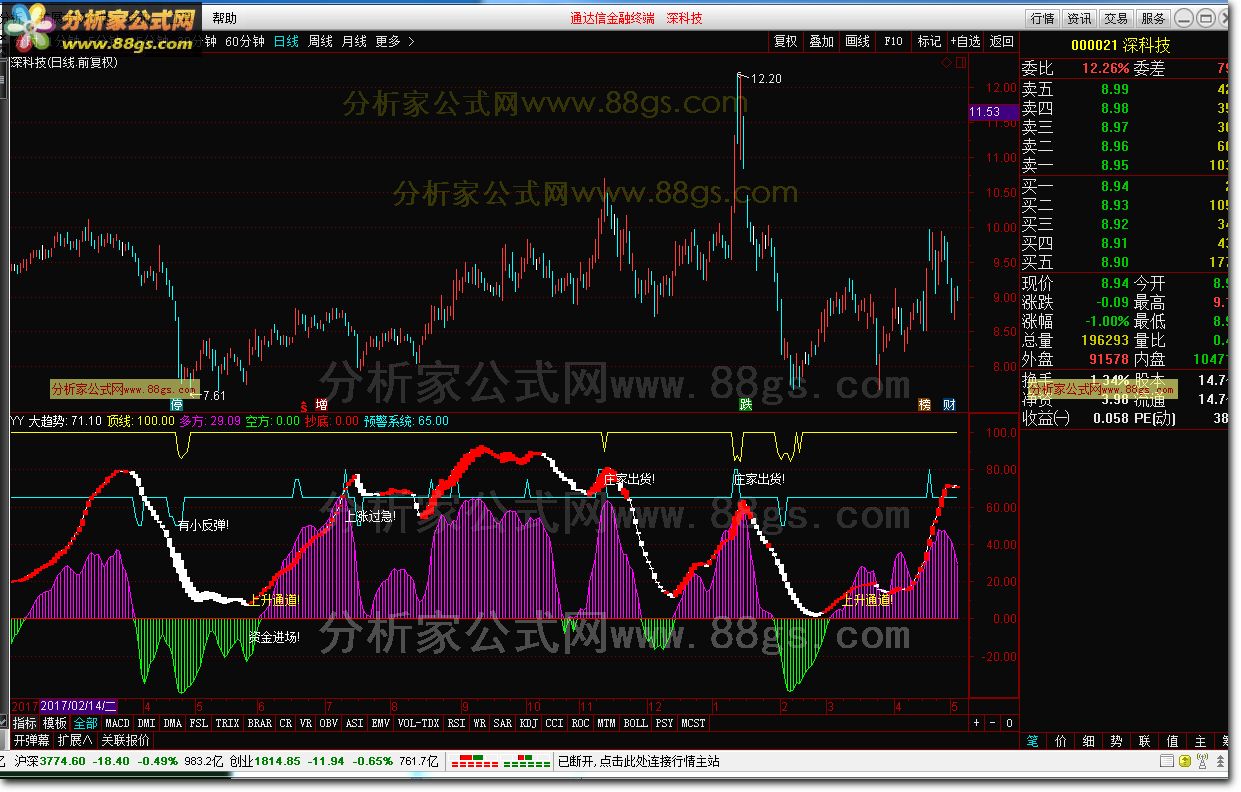
Task: Select the DMA indicator
Action: 173,723
